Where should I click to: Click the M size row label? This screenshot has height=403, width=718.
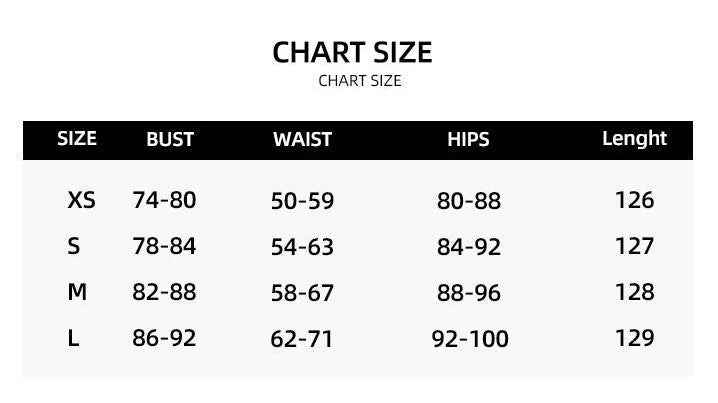pyautogui.click(x=77, y=292)
